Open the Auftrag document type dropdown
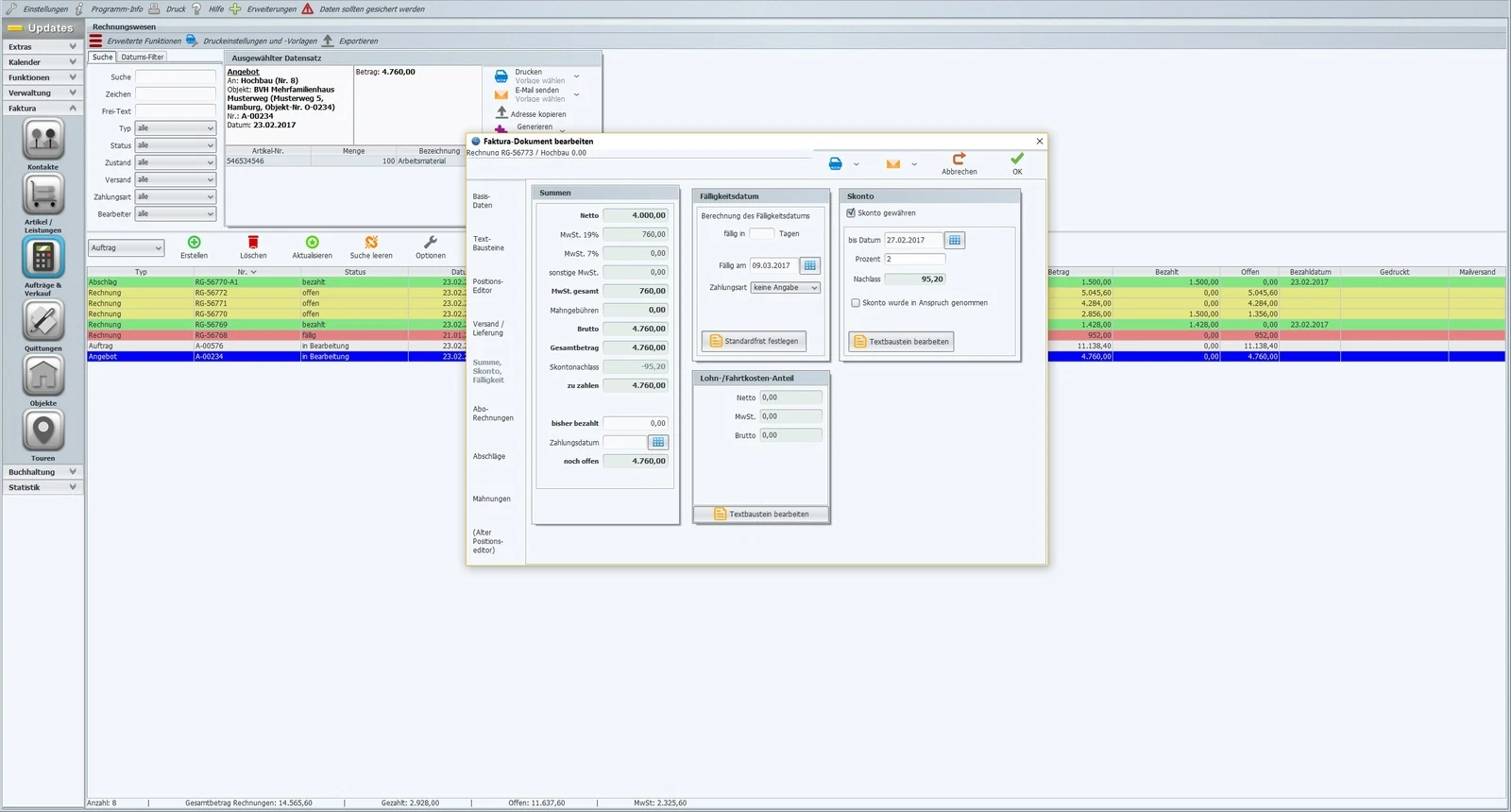Screen dimensions: 1511x812 coord(127,247)
